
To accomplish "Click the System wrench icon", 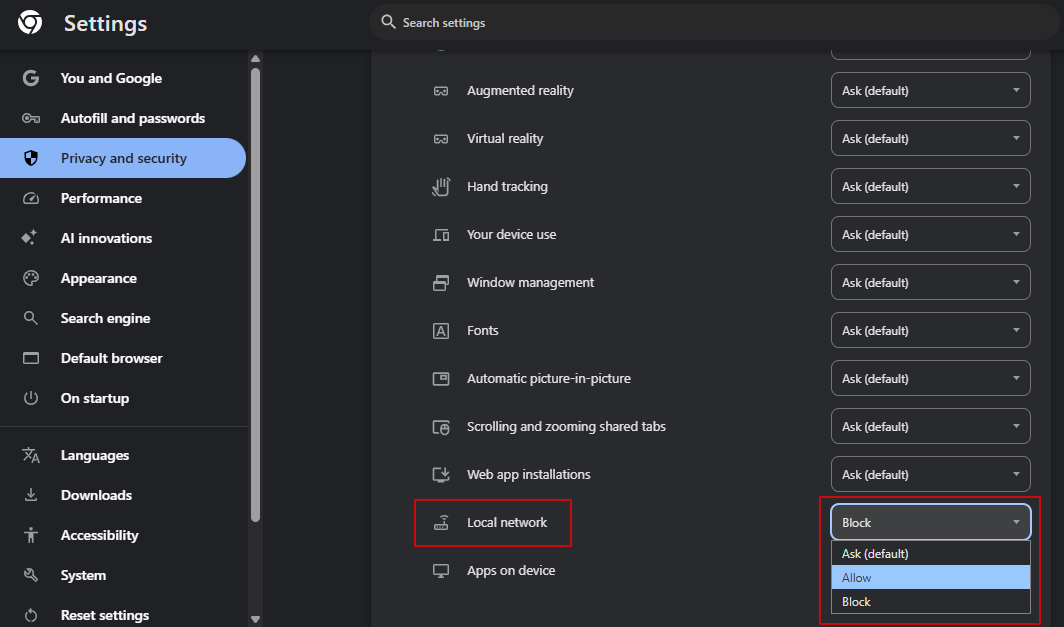I will coord(31,575).
